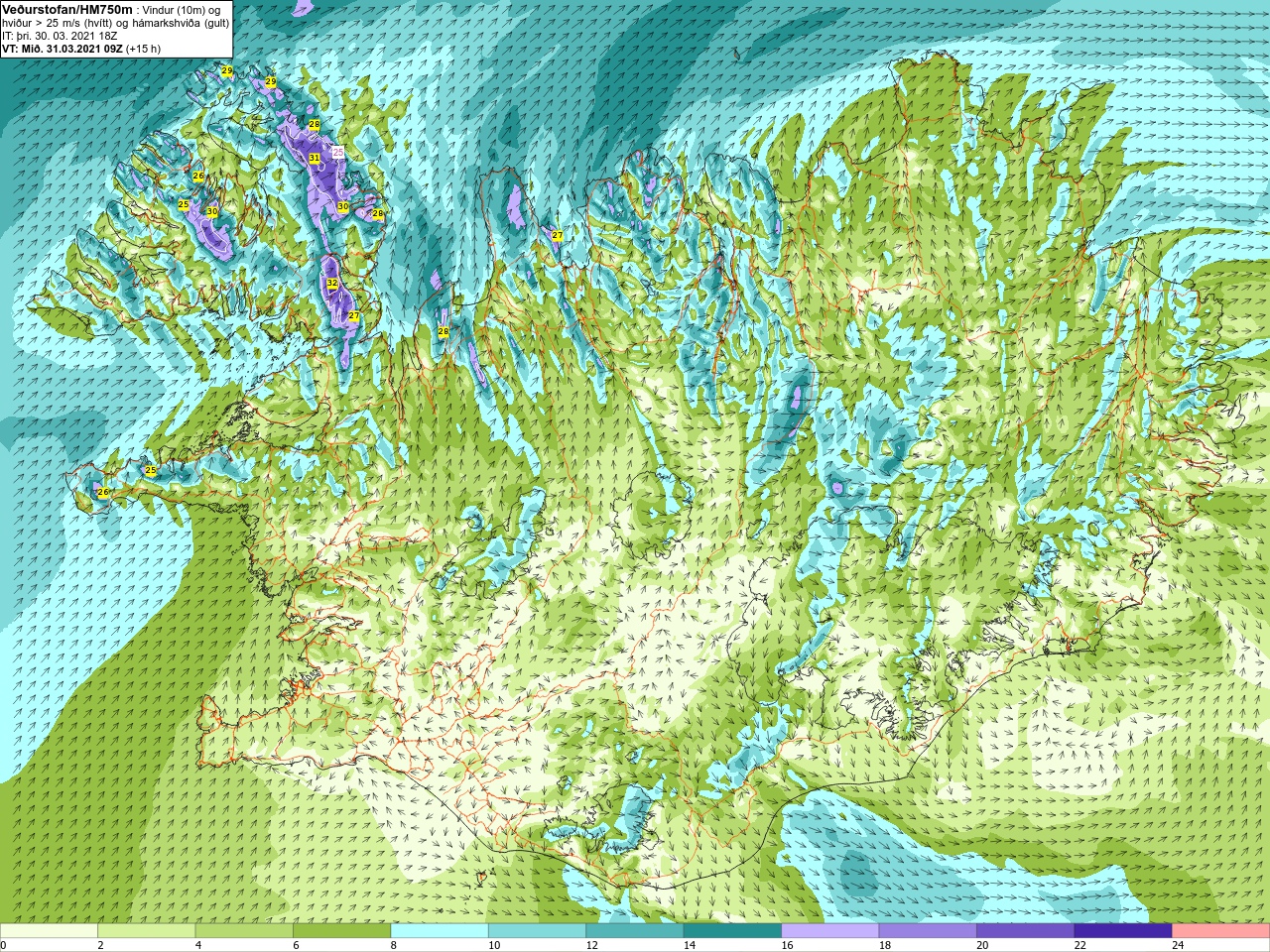The height and width of the screenshot is (952, 1270).
Task: Select the 22–24 m/s dark indigo legend swatch
Action: 1123,931
